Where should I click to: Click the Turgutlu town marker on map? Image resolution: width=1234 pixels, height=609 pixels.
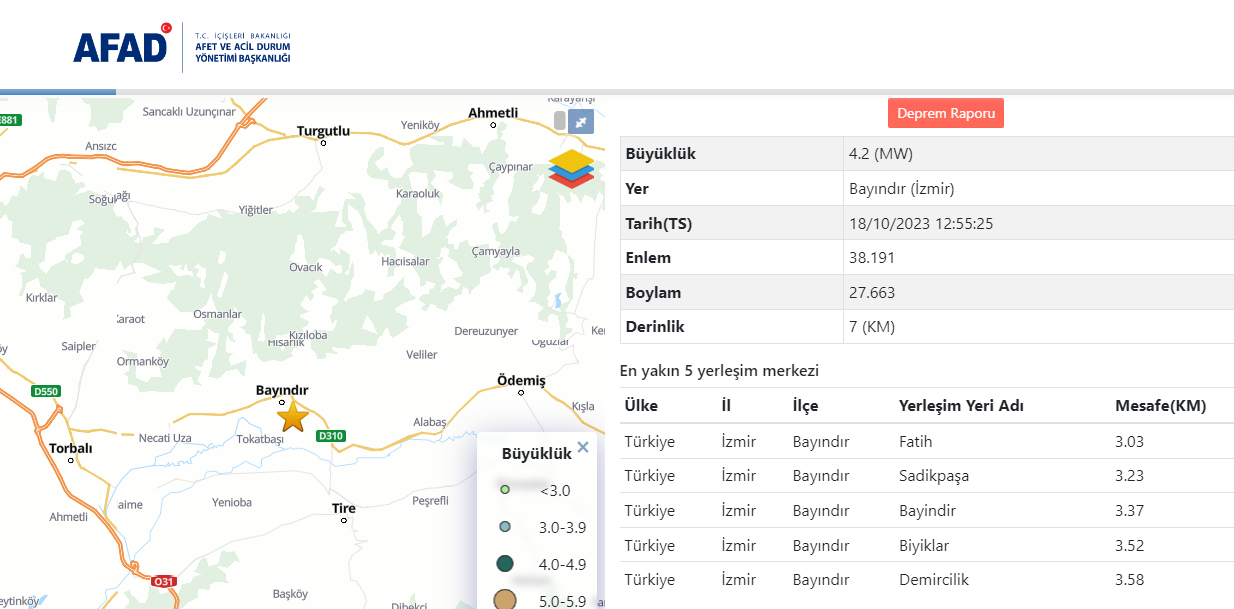pyautogui.click(x=323, y=142)
